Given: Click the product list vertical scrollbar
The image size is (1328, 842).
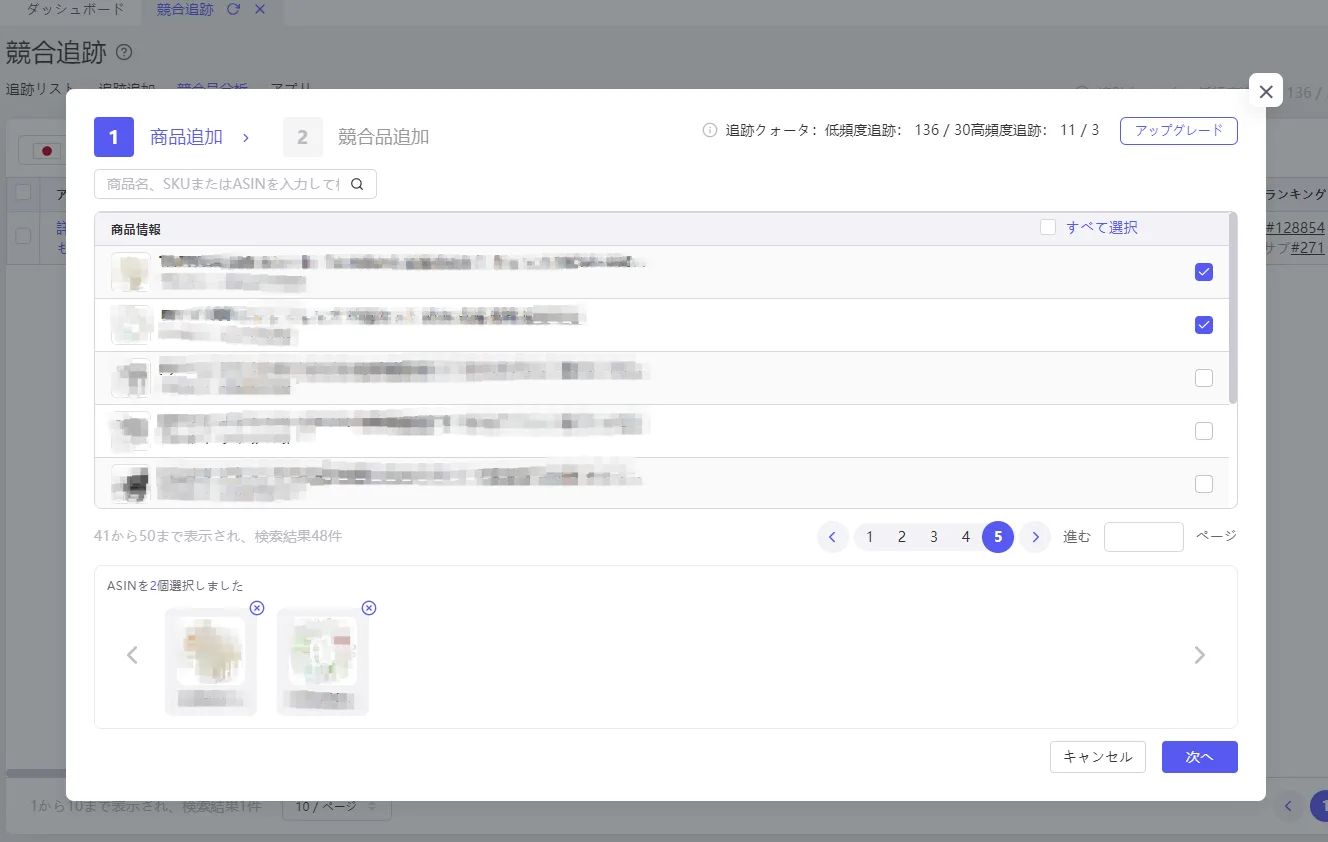Looking at the screenshot, I should point(1233,308).
